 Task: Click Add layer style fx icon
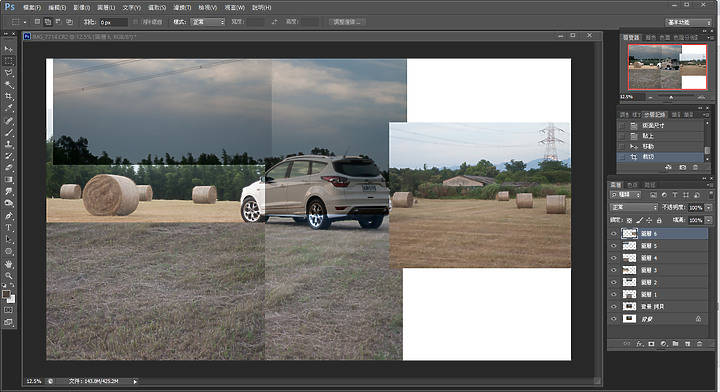click(639, 343)
